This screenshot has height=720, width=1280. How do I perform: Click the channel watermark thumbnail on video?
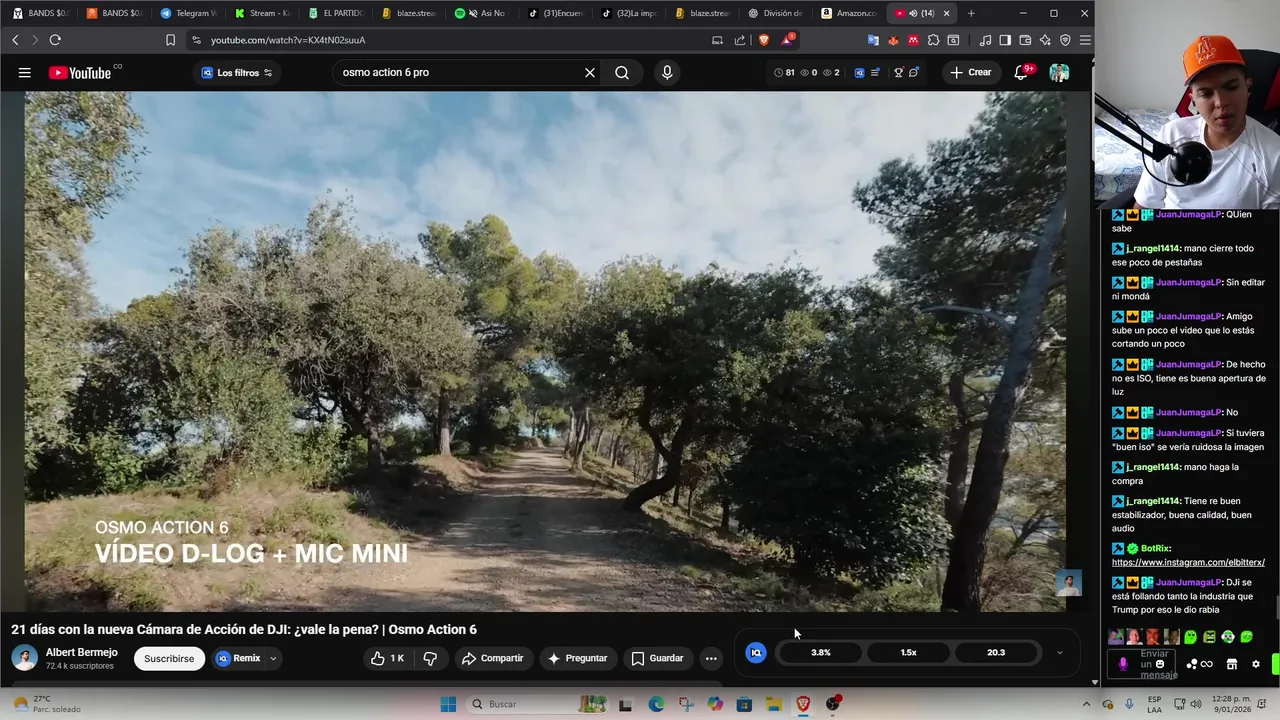point(1069,583)
